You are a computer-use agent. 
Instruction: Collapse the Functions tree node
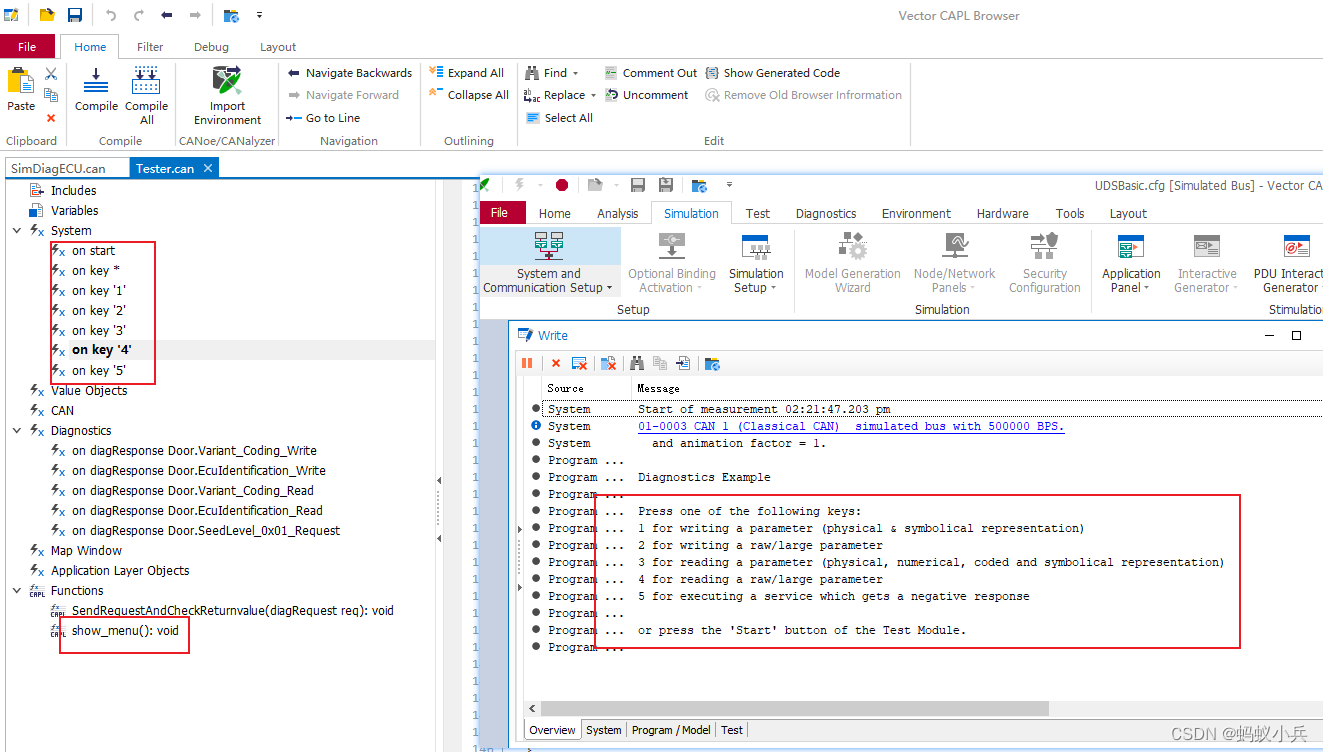click(x=17, y=591)
